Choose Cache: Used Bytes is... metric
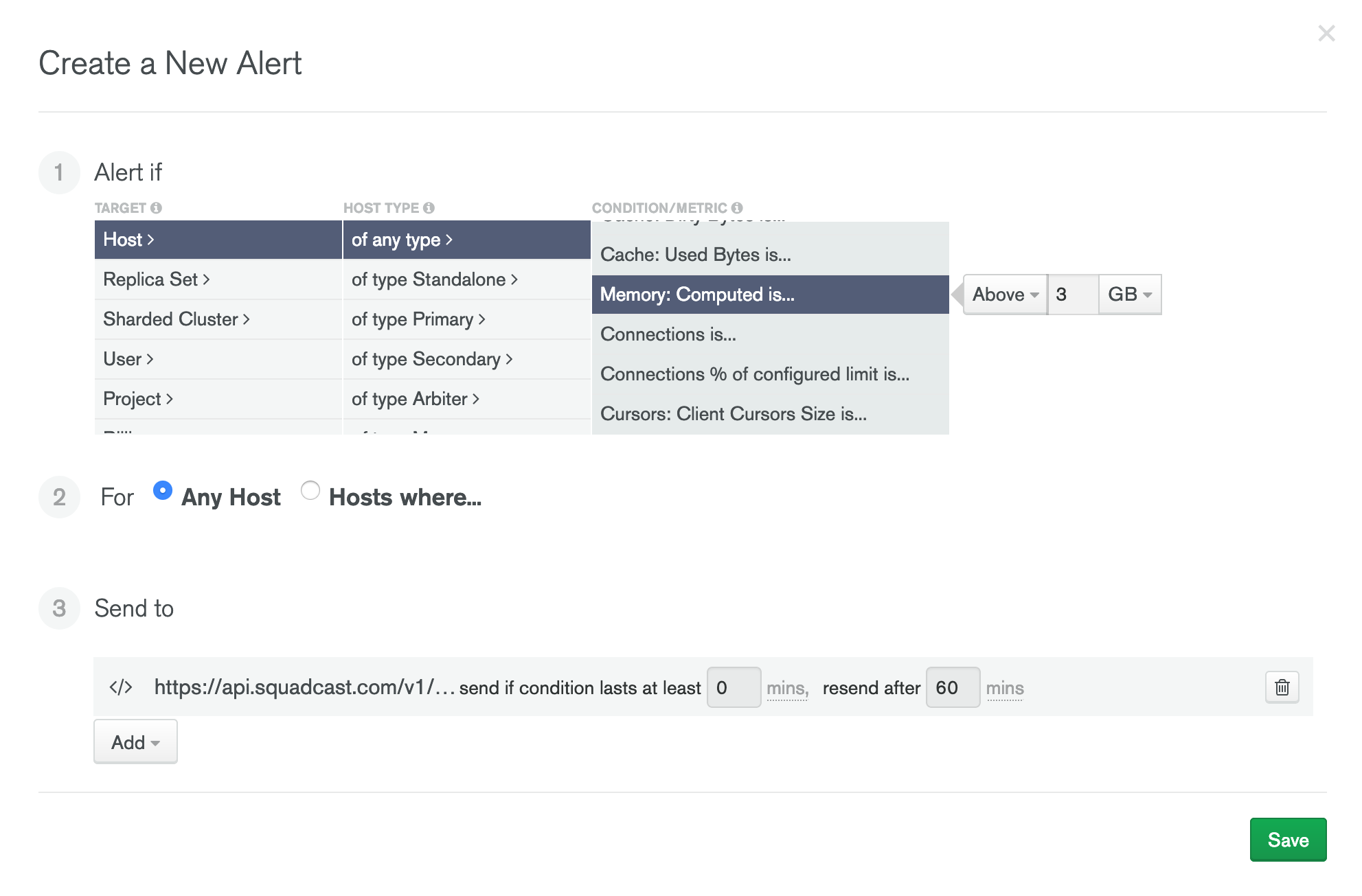 [695, 255]
